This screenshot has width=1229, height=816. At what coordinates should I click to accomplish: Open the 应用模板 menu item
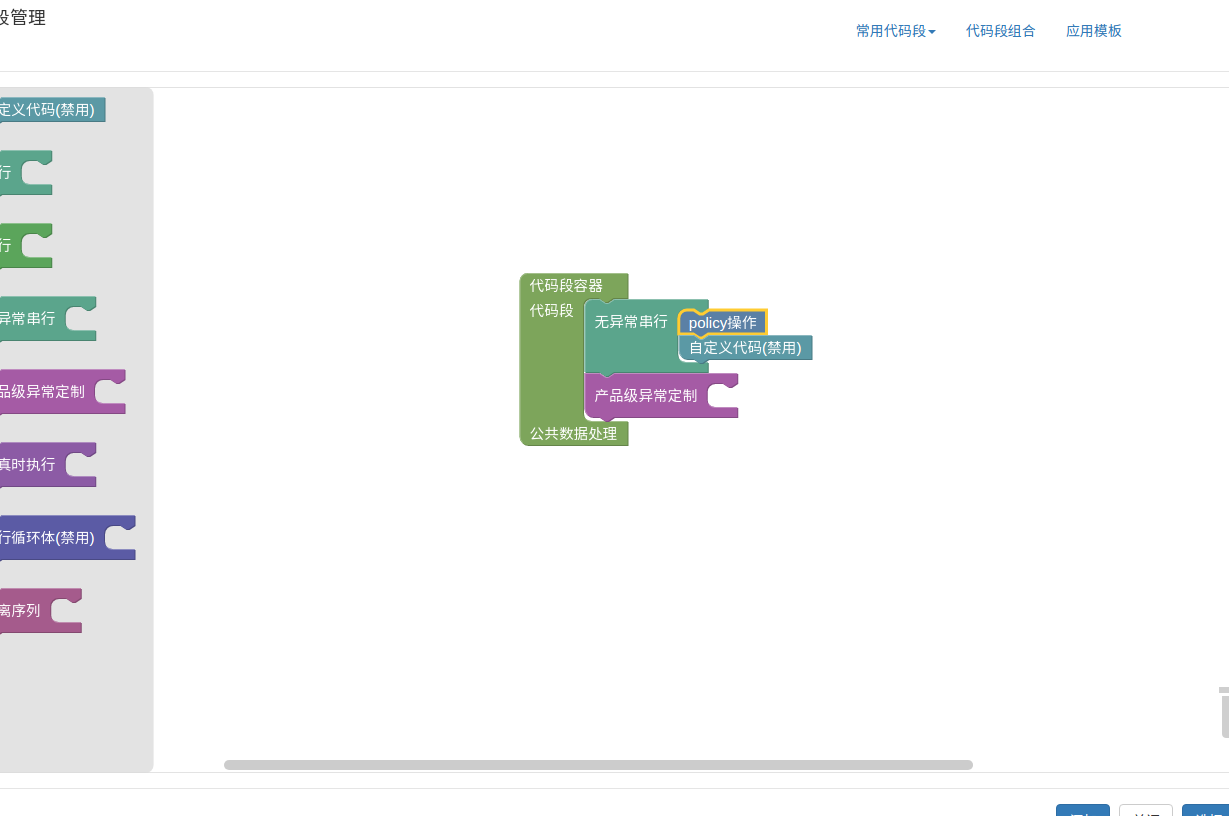pos(1093,31)
